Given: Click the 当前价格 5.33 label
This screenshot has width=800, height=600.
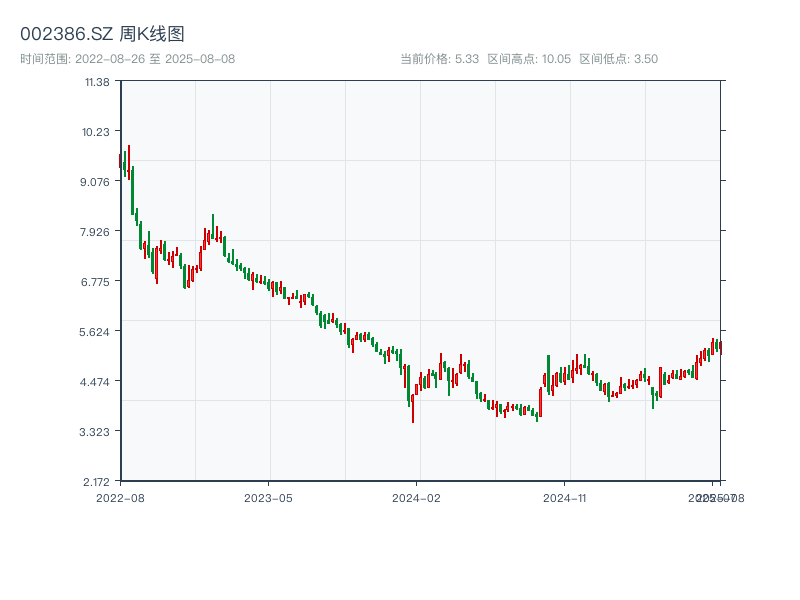Looking at the screenshot, I should (439, 59).
